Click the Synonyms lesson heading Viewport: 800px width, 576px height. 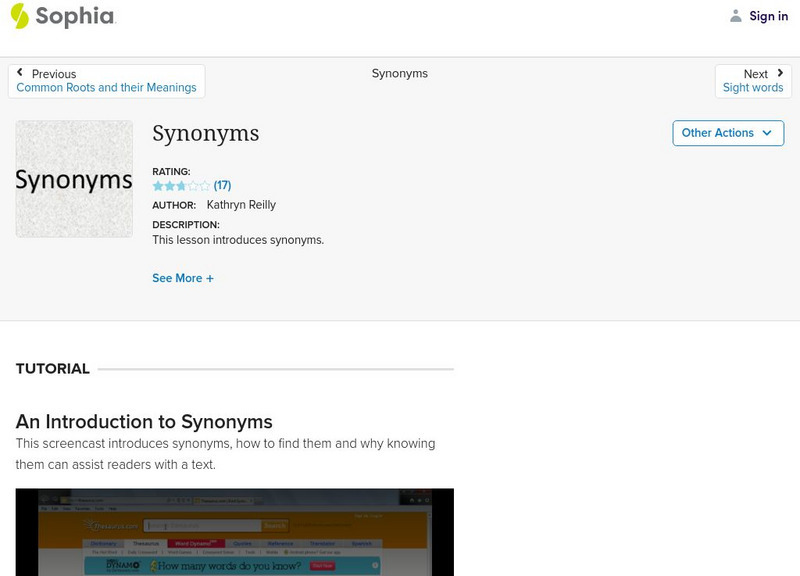205,133
